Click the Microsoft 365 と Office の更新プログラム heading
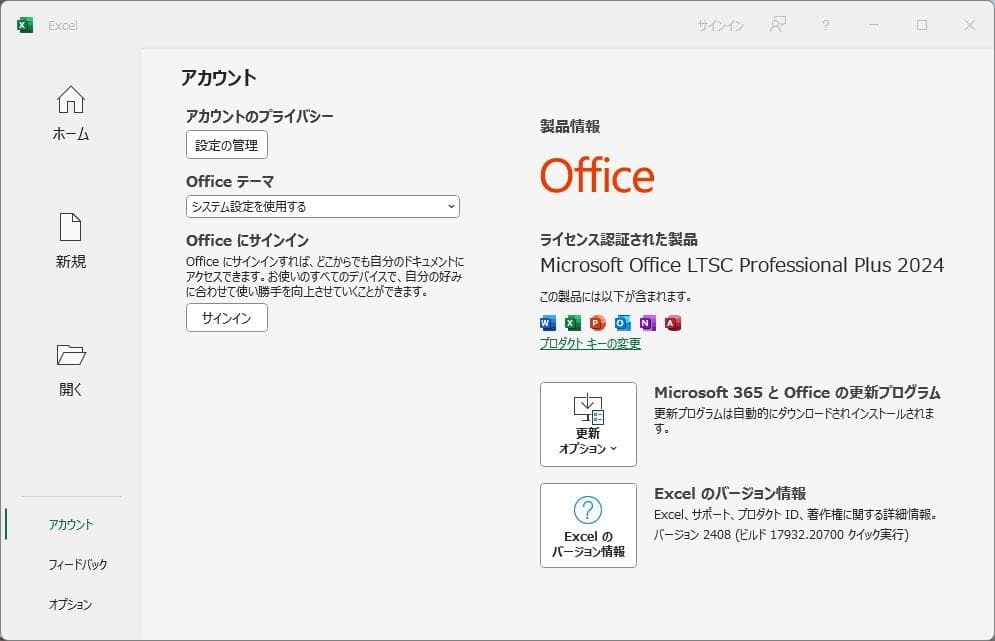 pyautogui.click(x=797, y=392)
